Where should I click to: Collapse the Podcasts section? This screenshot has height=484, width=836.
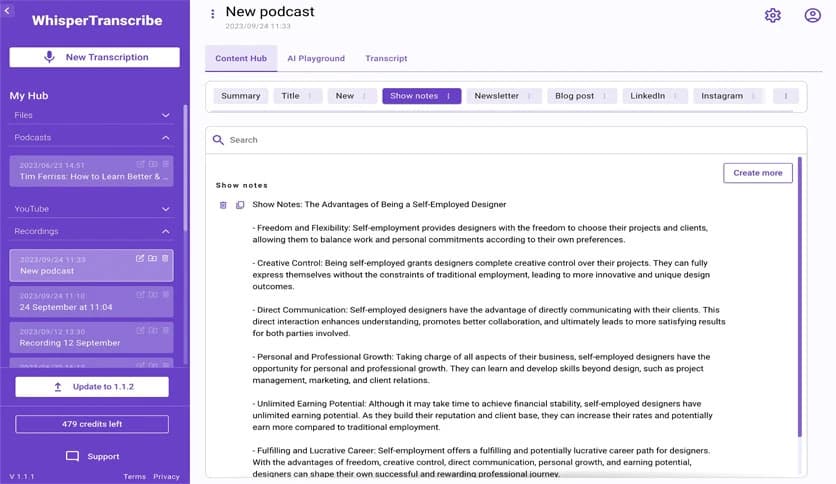point(165,137)
